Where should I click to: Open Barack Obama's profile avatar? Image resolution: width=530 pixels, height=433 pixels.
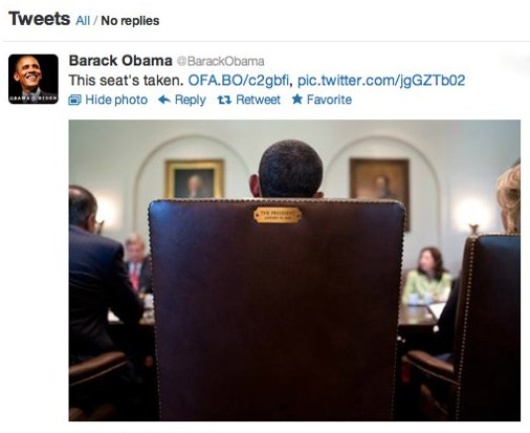(33, 79)
